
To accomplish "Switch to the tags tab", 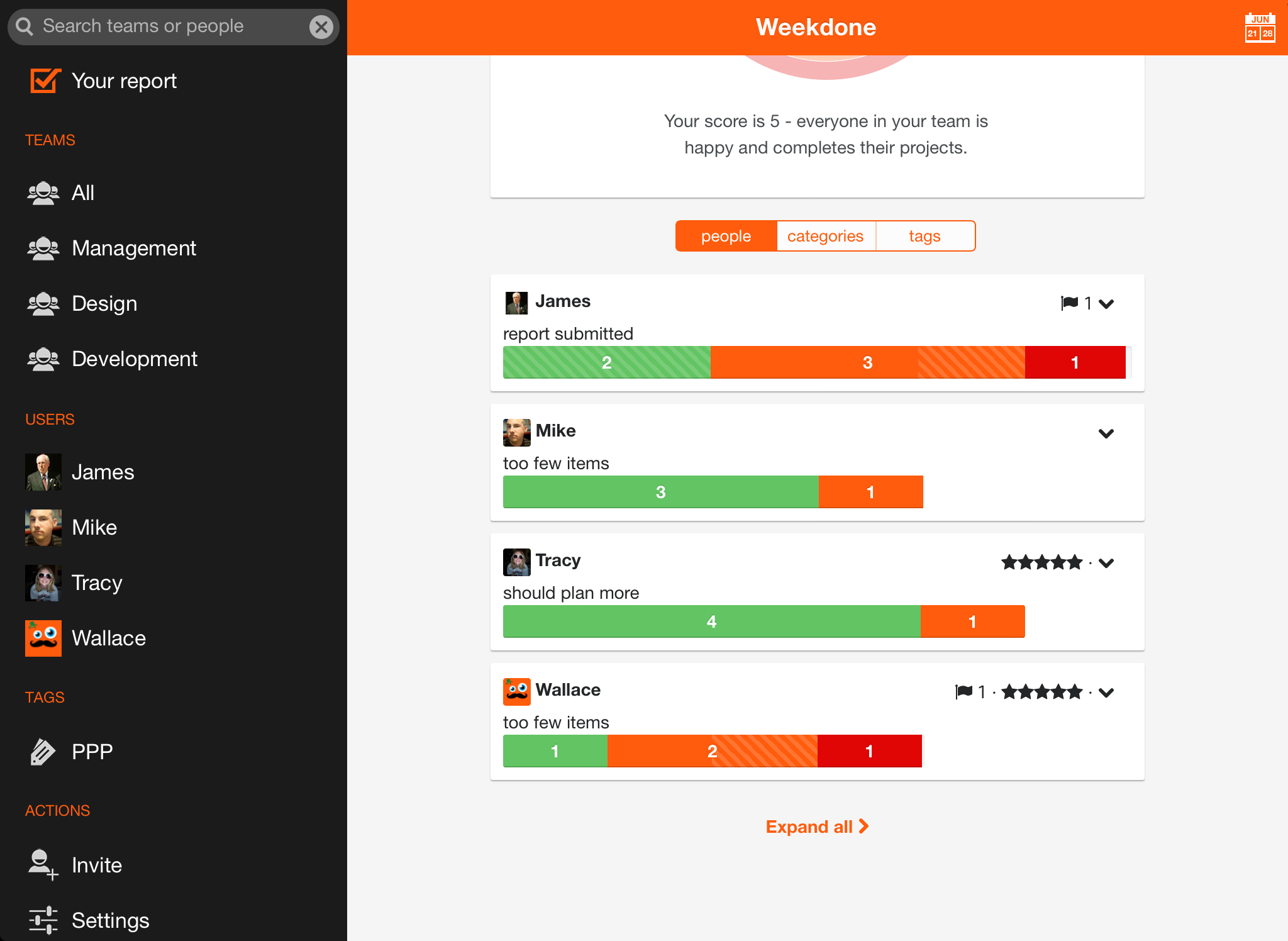I will tap(924, 236).
